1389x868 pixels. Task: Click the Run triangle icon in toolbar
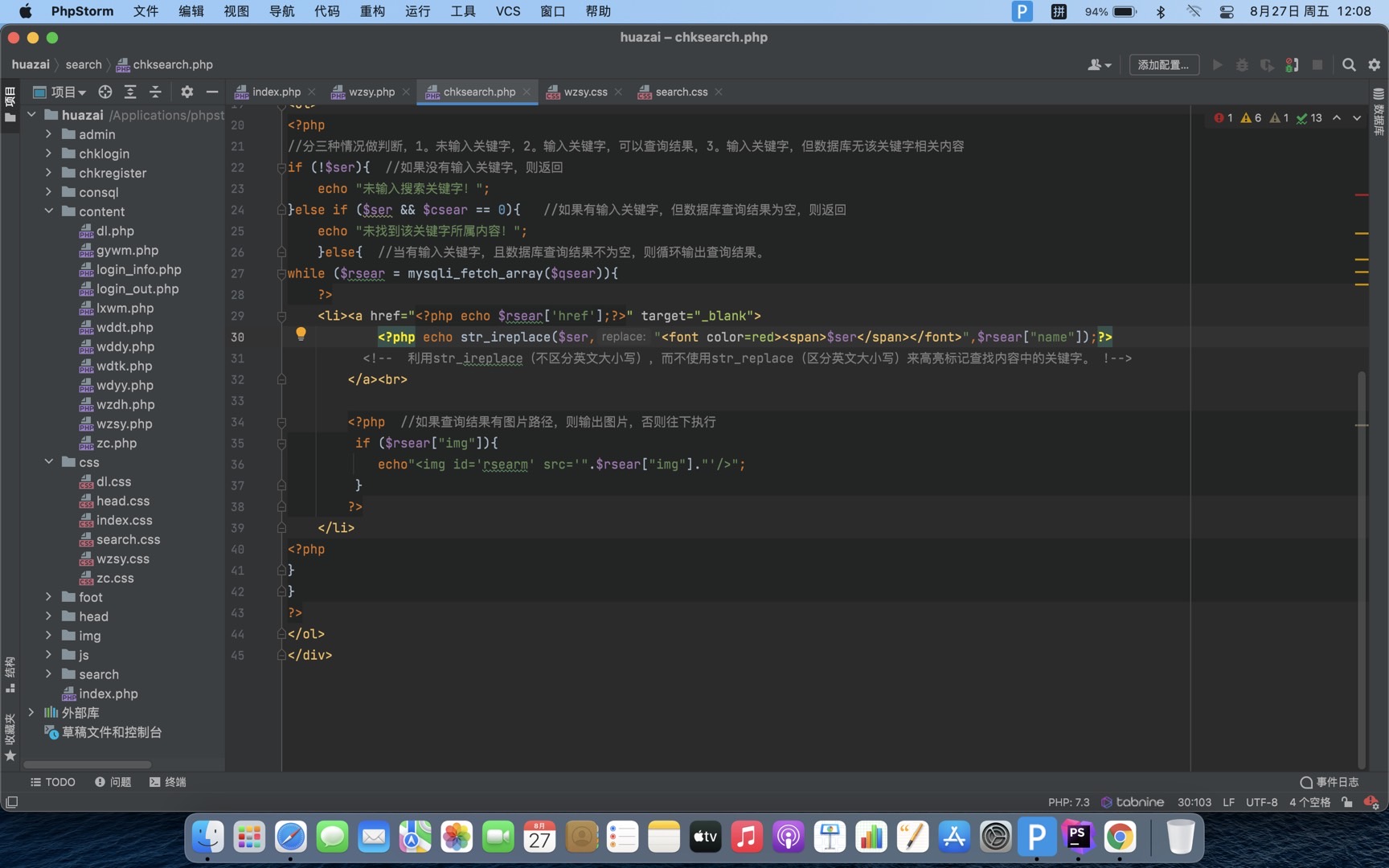[1217, 64]
